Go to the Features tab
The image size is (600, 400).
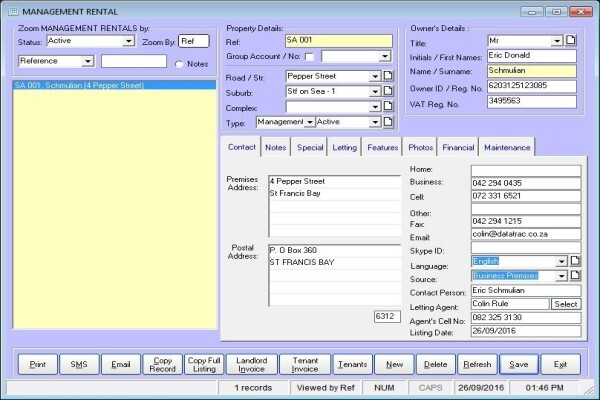click(x=382, y=147)
